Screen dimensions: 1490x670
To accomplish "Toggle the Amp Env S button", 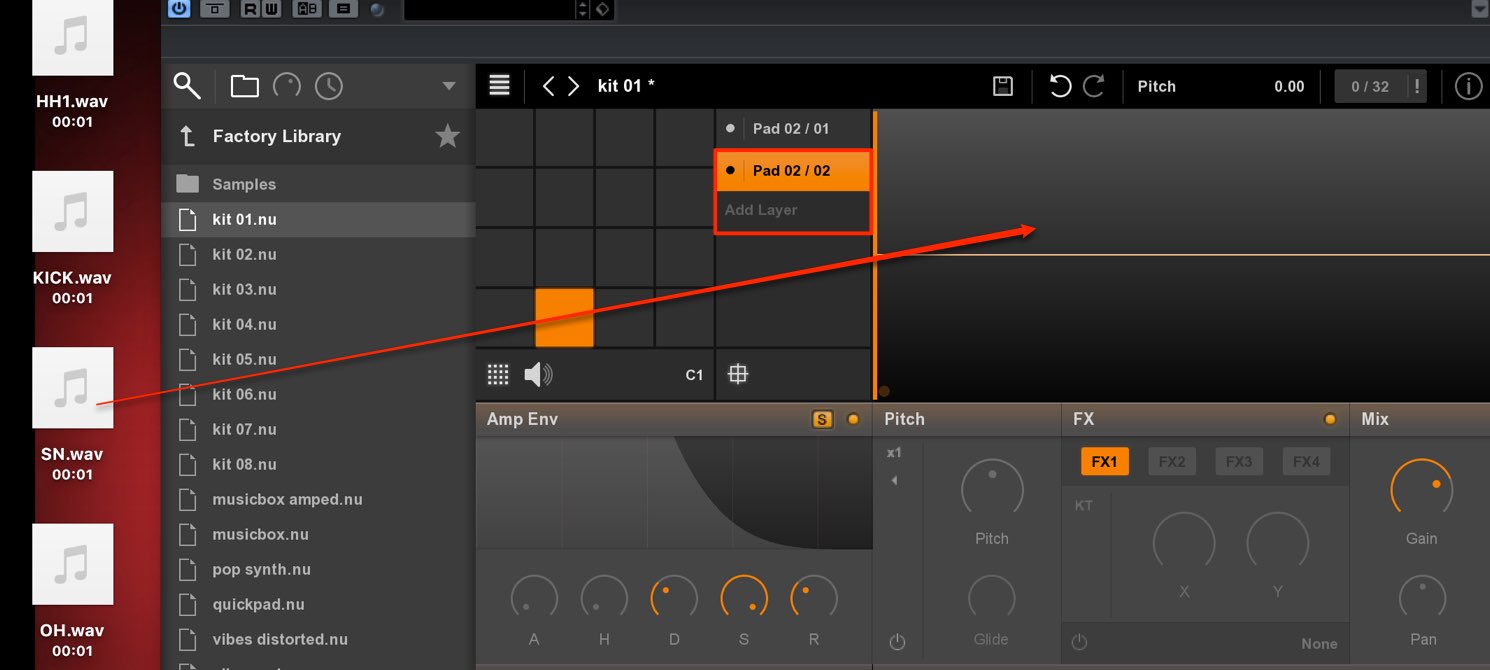I will click(822, 420).
